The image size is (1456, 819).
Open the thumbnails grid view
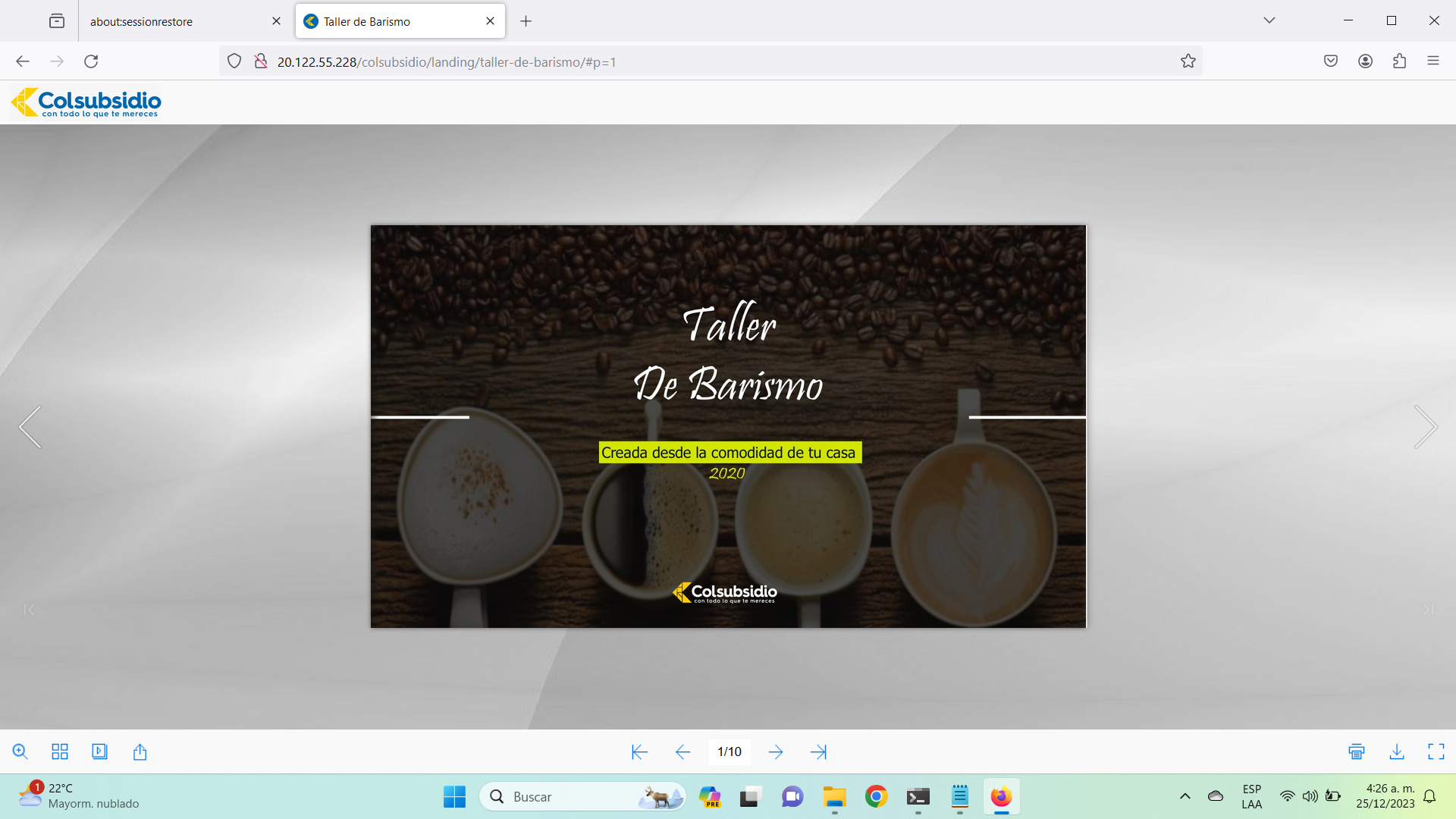click(60, 752)
